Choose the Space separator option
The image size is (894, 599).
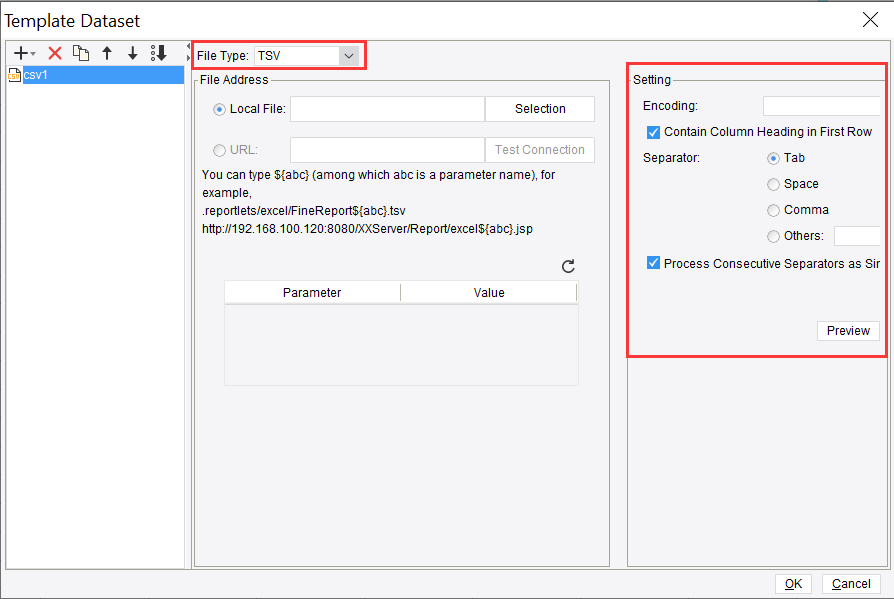(773, 183)
